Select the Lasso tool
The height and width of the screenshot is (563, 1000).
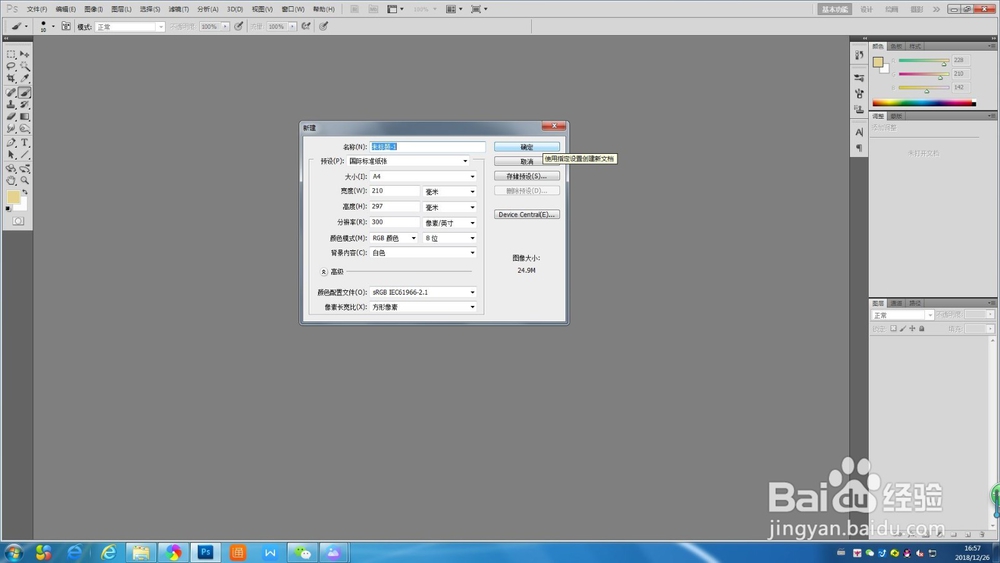pos(11,66)
